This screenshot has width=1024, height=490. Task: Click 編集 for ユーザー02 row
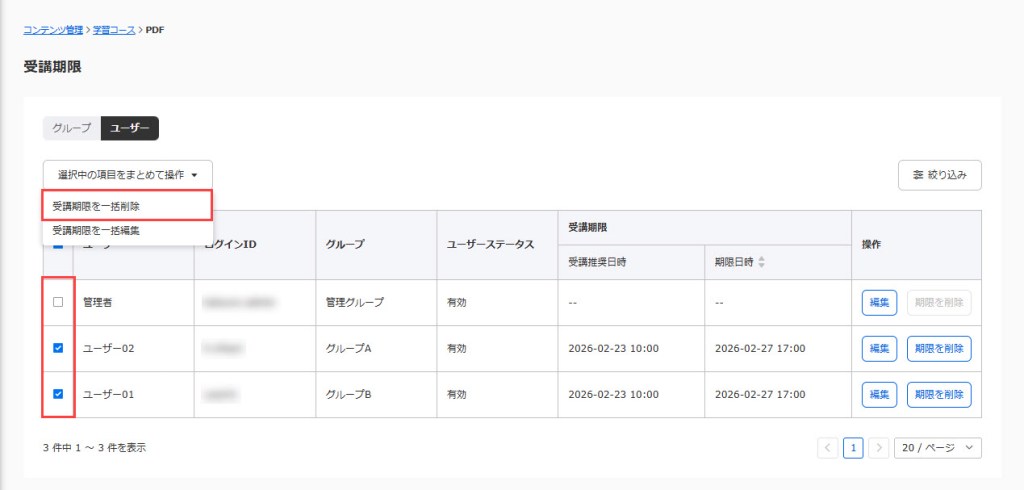(879, 348)
